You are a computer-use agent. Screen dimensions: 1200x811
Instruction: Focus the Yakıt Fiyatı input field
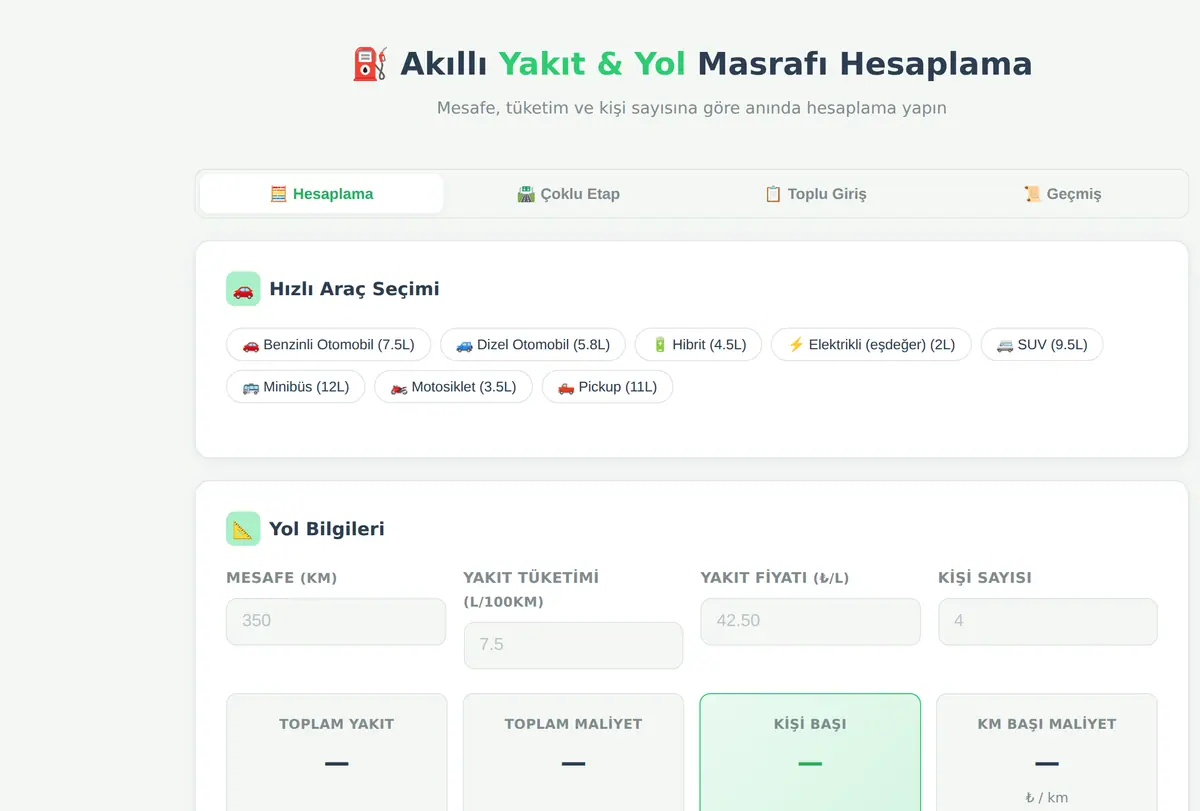(x=810, y=621)
